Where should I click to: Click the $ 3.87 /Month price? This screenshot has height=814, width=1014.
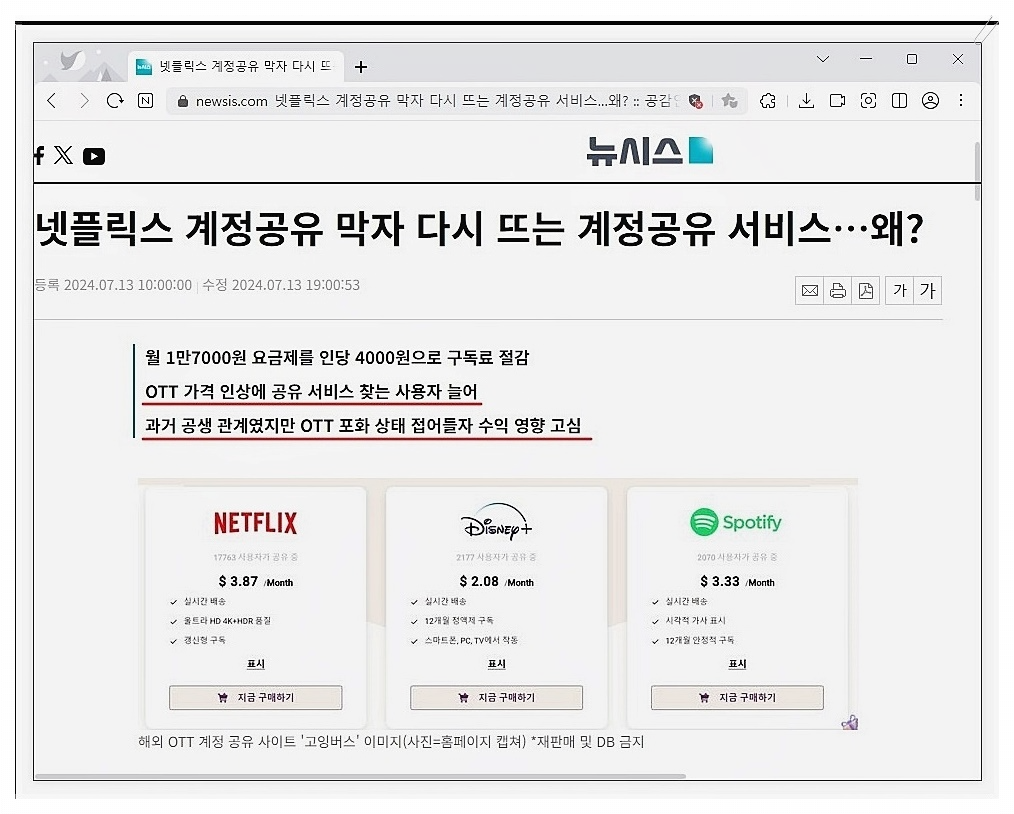point(255,582)
